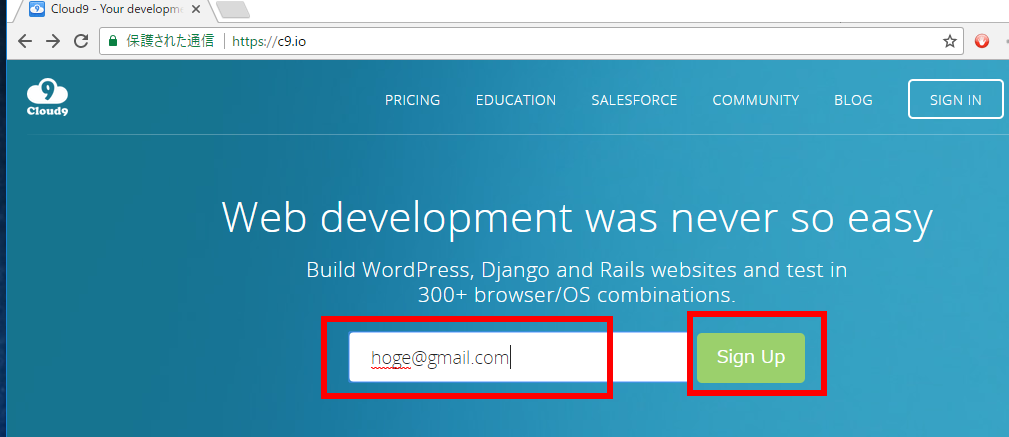Open the BLOG page
Viewport: 1009px width, 437px height.
(x=853, y=100)
